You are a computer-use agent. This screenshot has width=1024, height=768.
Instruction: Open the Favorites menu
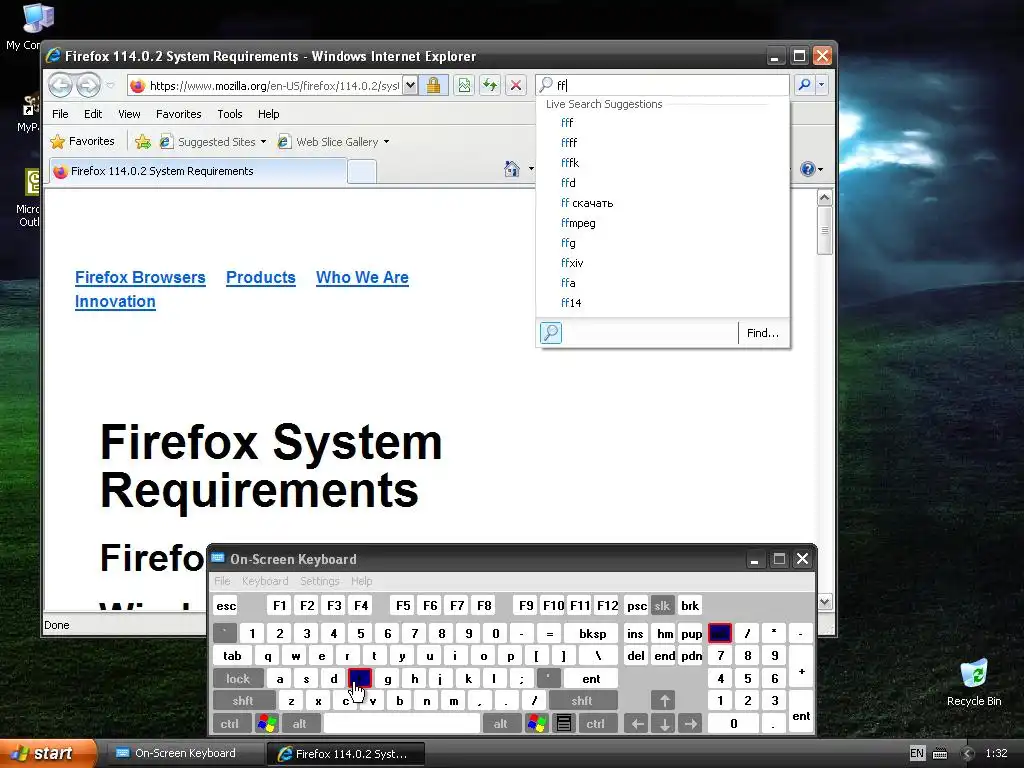tap(178, 114)
